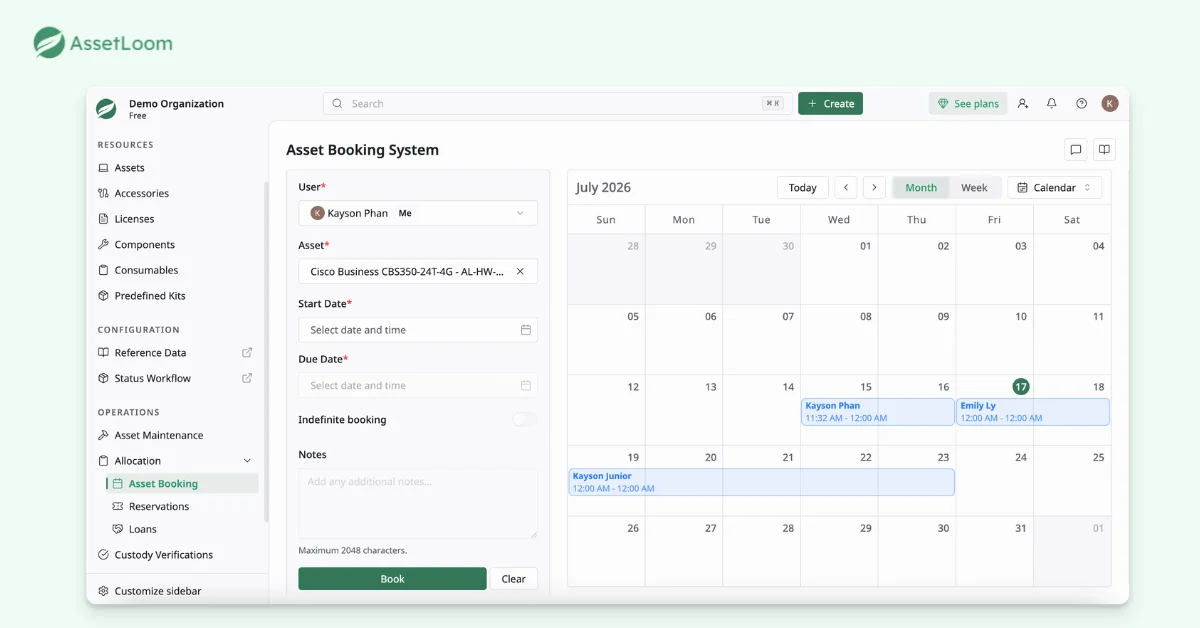1200x628 pixels.
Task: Open the documentation book icon
Action: [1104, 150]
